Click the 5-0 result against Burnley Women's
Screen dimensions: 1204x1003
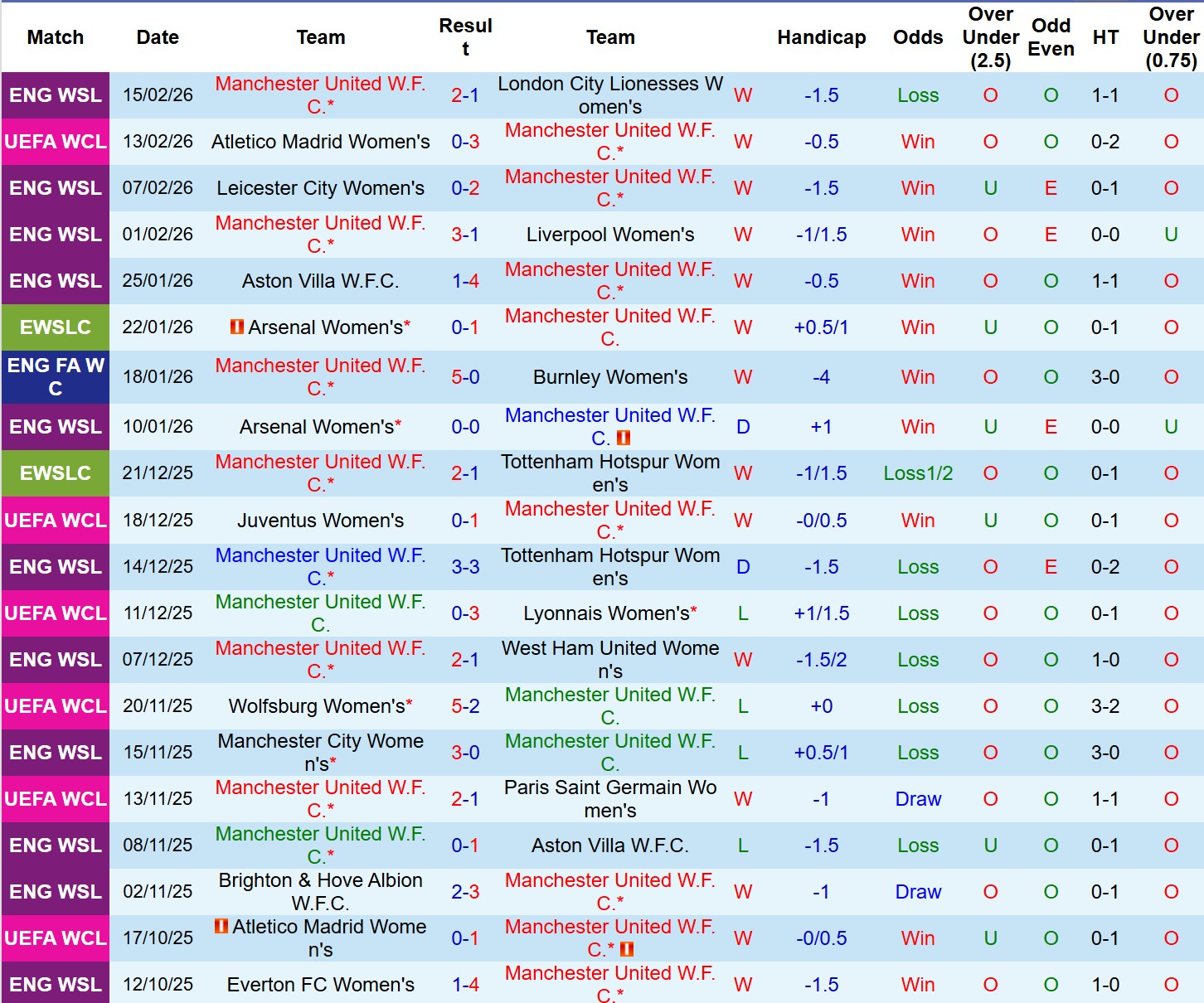[x=465, y=377]
